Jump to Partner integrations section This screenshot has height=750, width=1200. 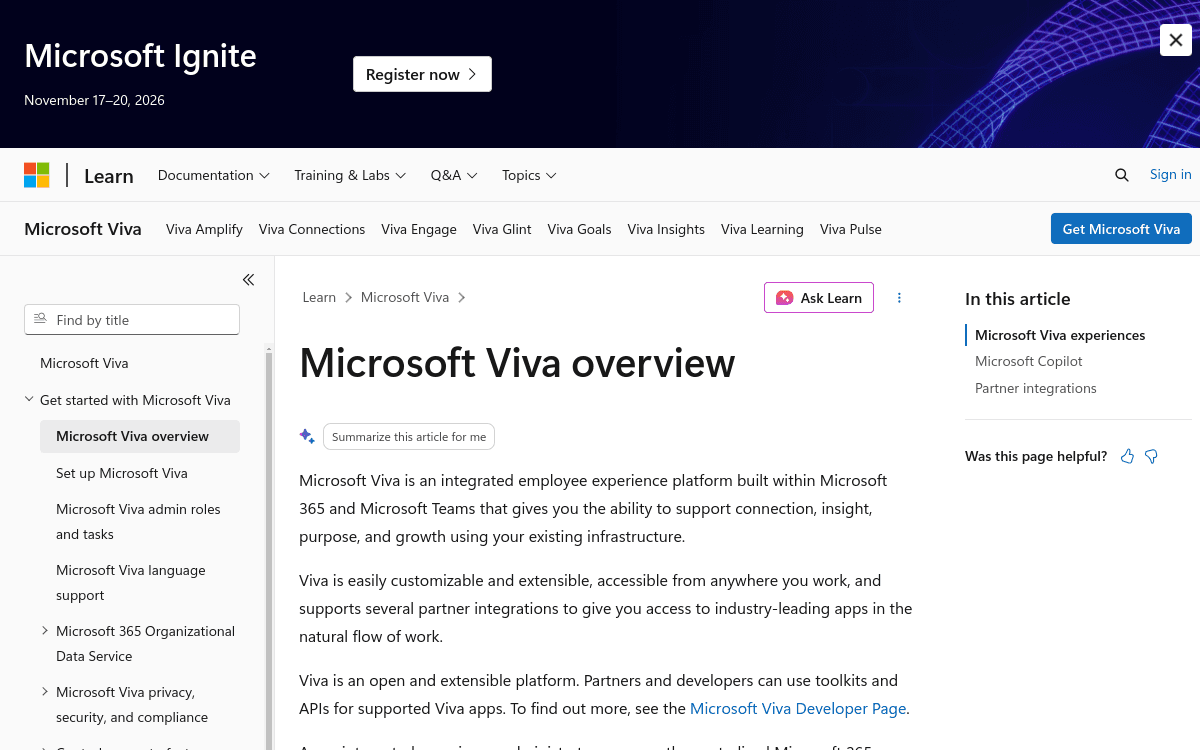pyautogui.click(x=1036, y=388)
